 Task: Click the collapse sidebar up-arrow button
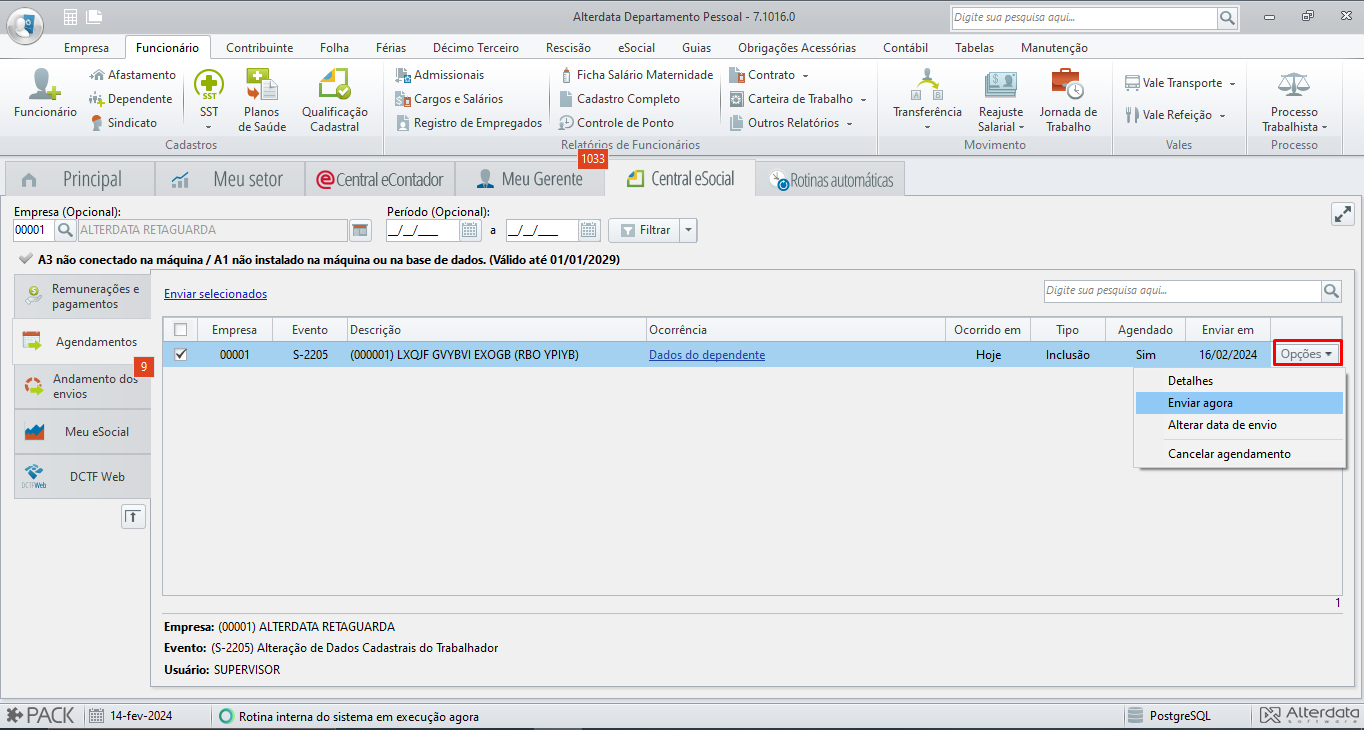(133, 516)
